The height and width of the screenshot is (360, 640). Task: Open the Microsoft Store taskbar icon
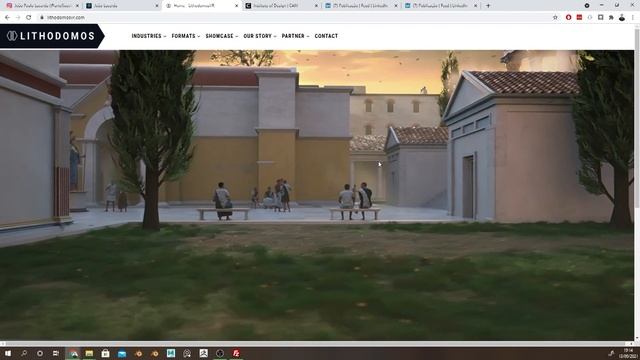pyautogui.click(x=105, y=353)
